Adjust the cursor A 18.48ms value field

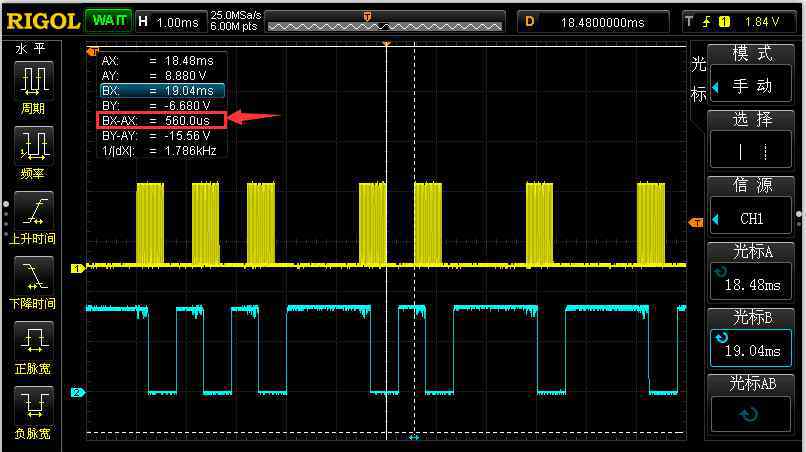751,282
